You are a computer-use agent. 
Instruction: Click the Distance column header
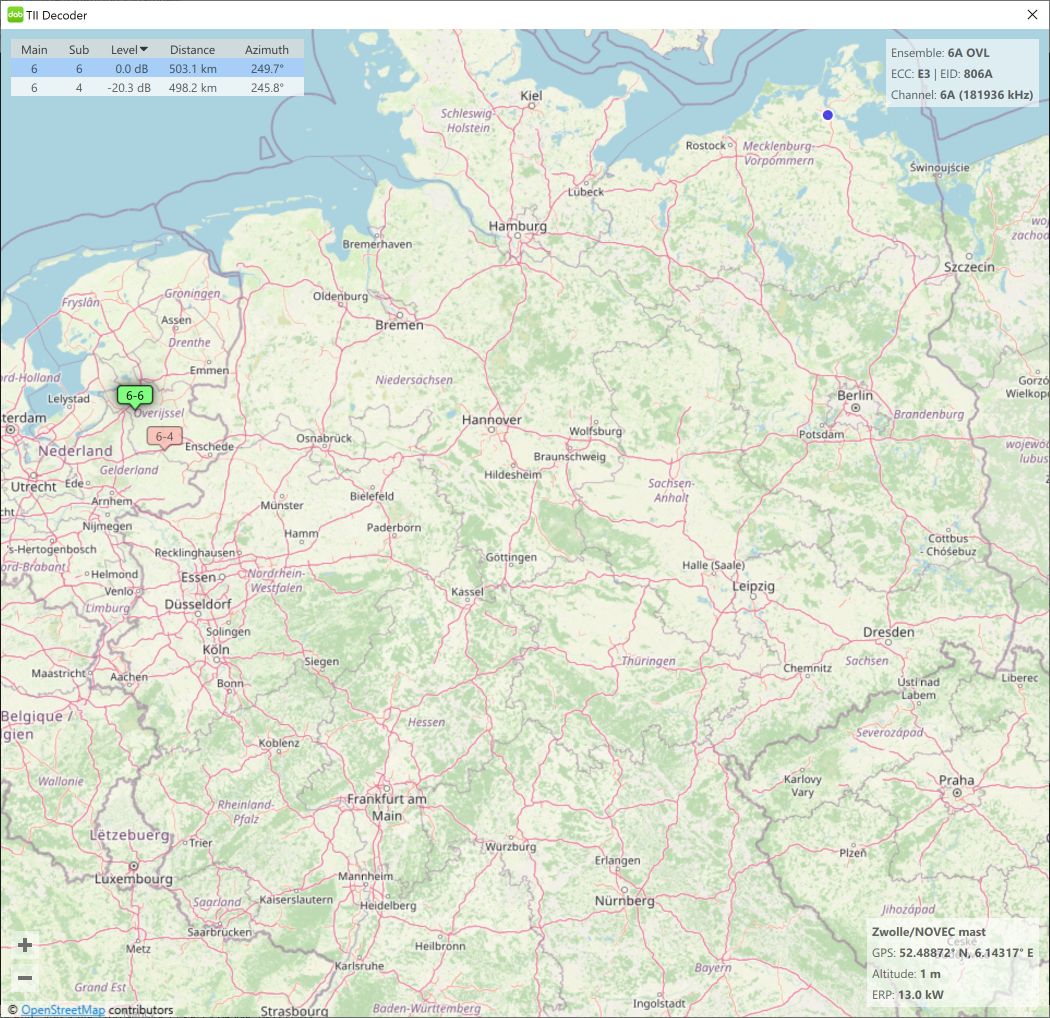192,49
